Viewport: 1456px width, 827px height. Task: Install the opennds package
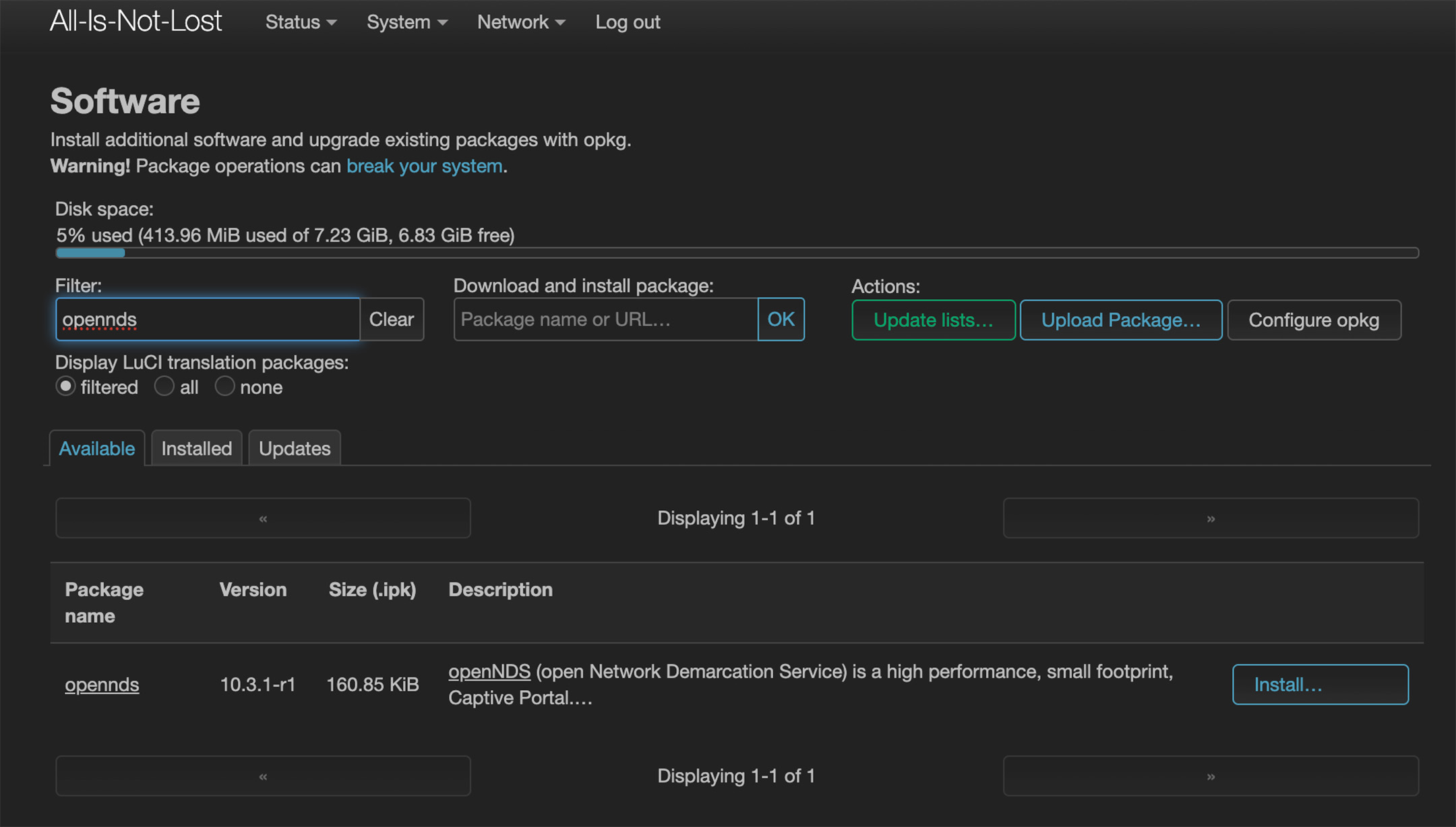pos(1320,684)
